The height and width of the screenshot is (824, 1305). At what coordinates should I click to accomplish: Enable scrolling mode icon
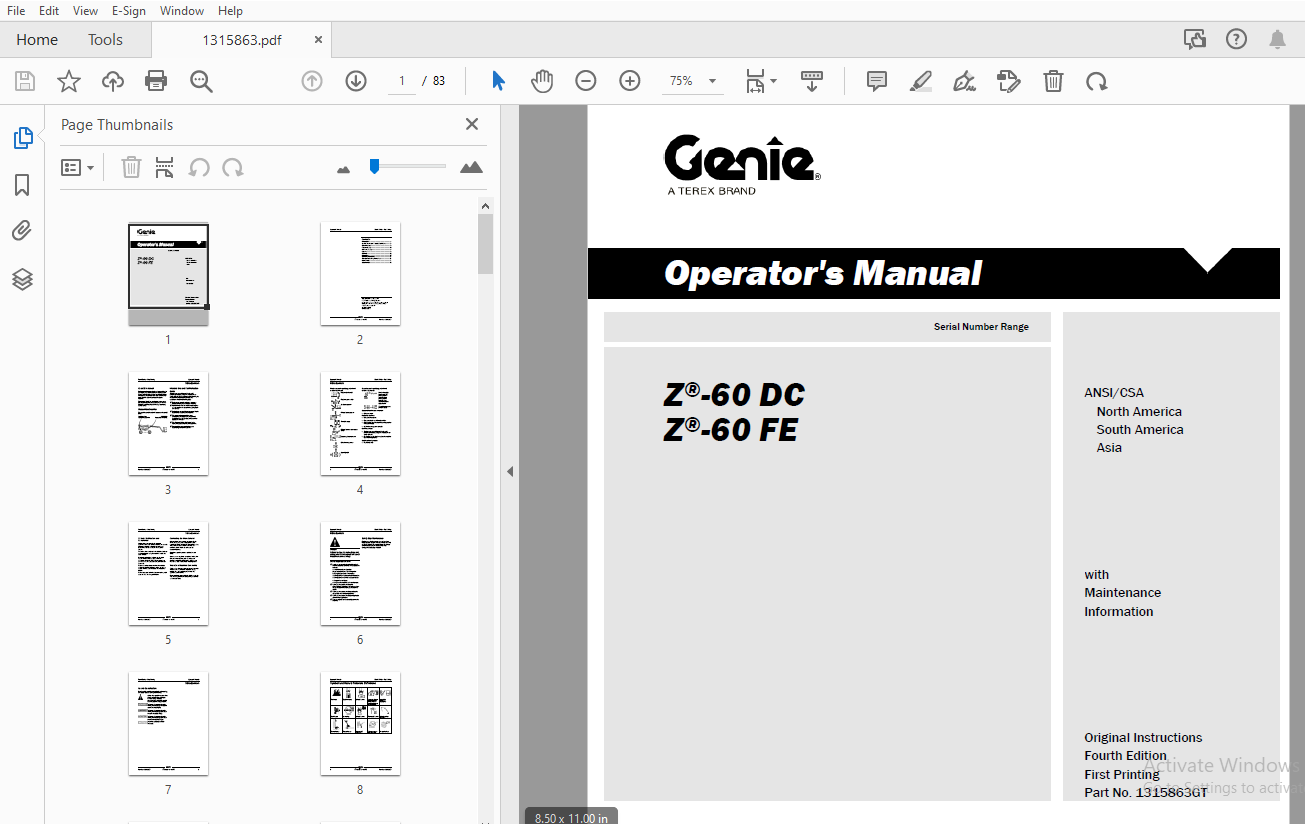pyautogui.click(x=812, y=81)
